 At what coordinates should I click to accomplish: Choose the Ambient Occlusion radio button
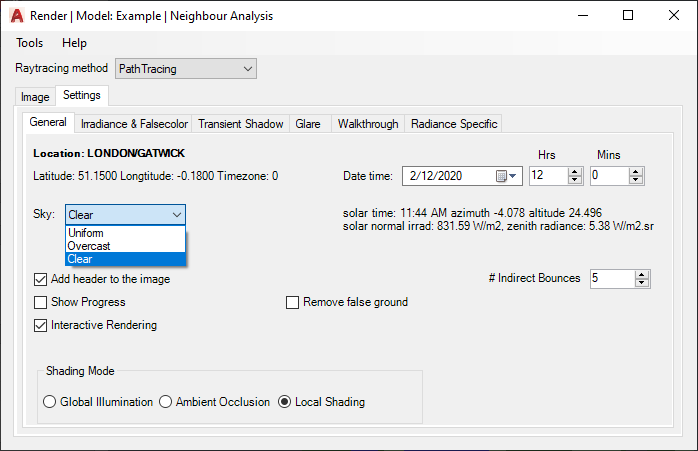point(166,402)
